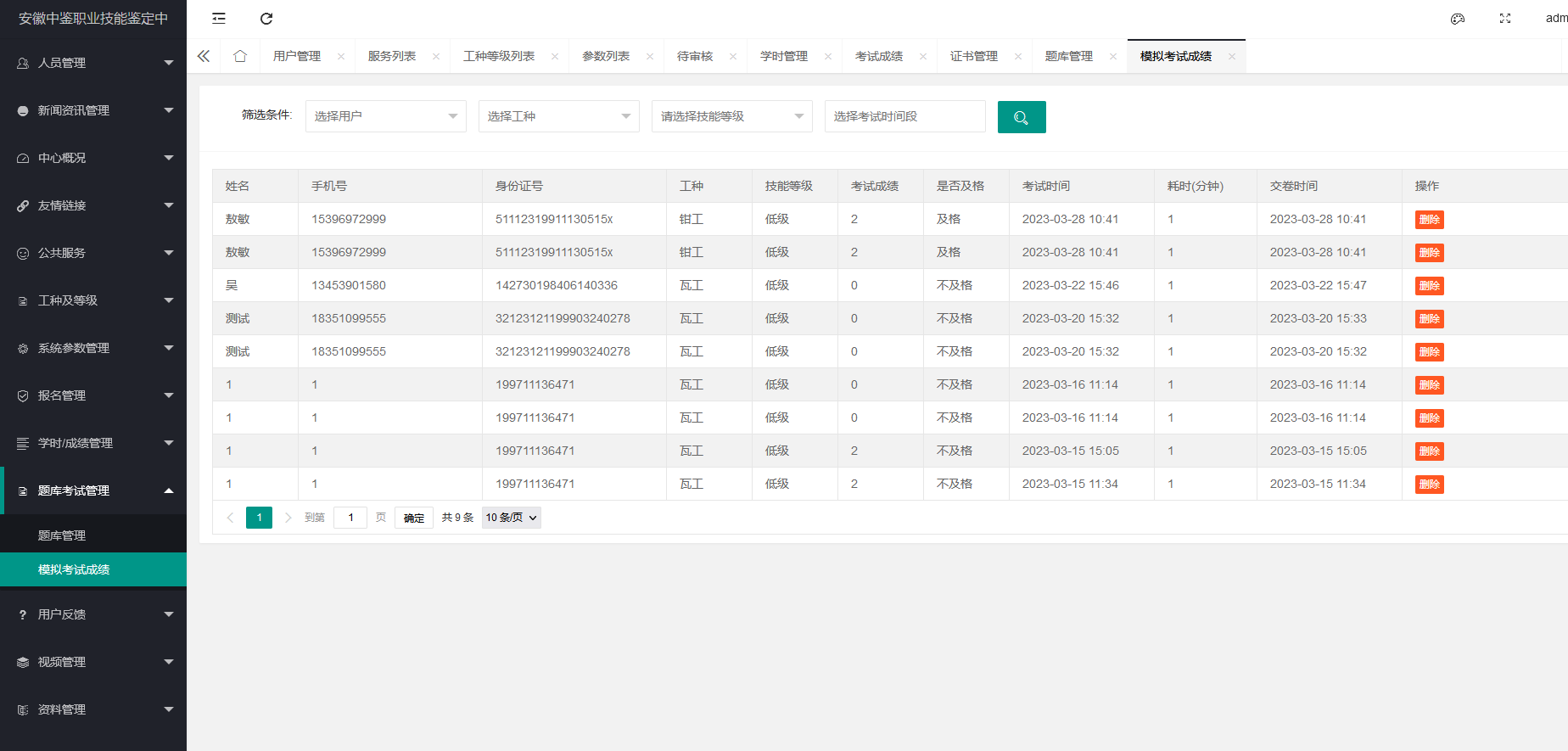Close the 考试成绩 tab
Image resolution: width=1568 pixels, height=751 pixels.
[923, 57]
